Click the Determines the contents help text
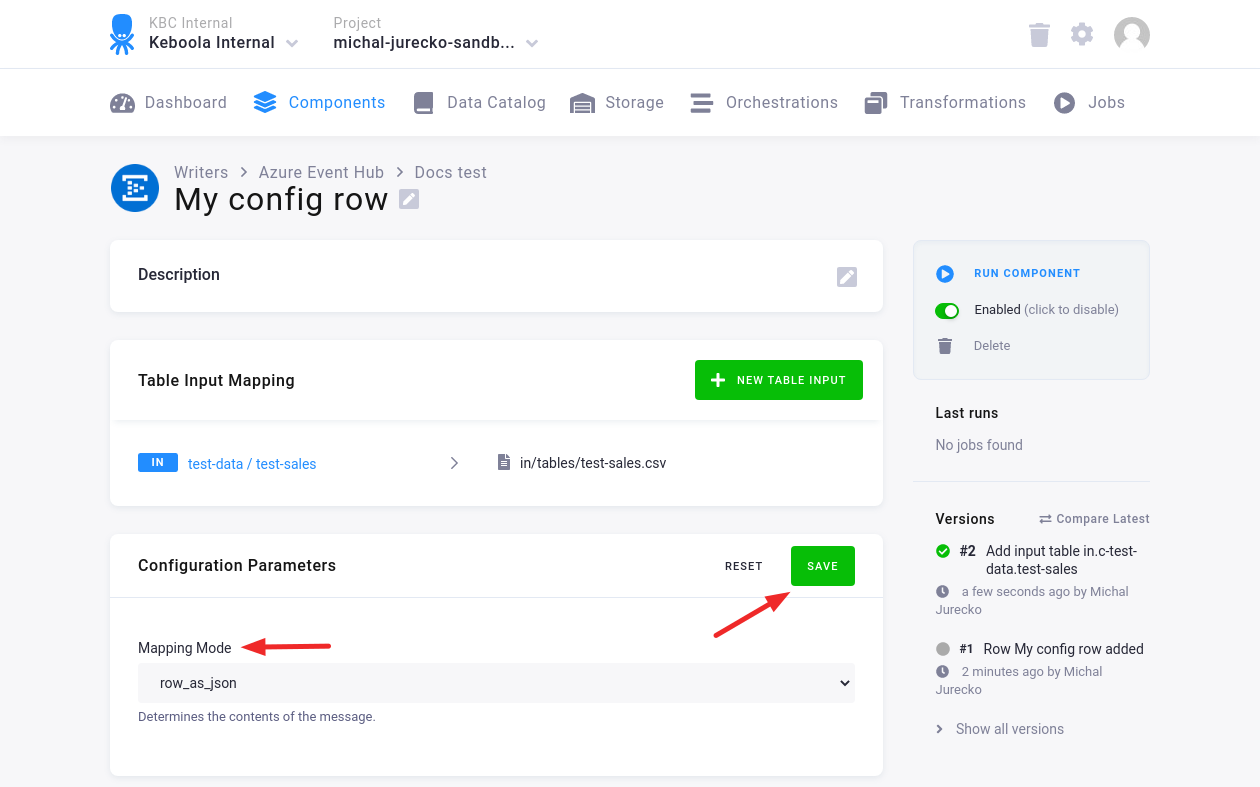Viewport: 1260px width, 787px height. (x=257, y=717)
